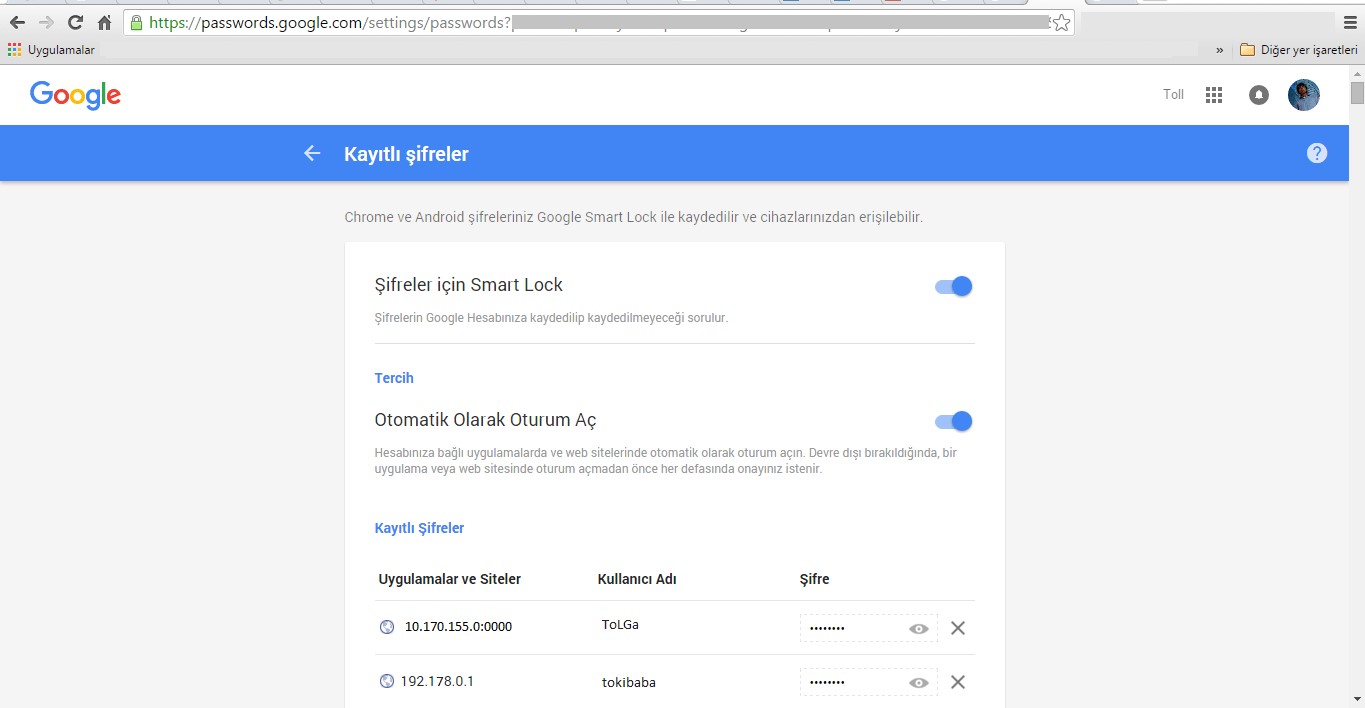Viewport: 1365px width, 708px height.
Task: Click the globe icon beside 192.178.0.1
Action: [x=386, y=680]
